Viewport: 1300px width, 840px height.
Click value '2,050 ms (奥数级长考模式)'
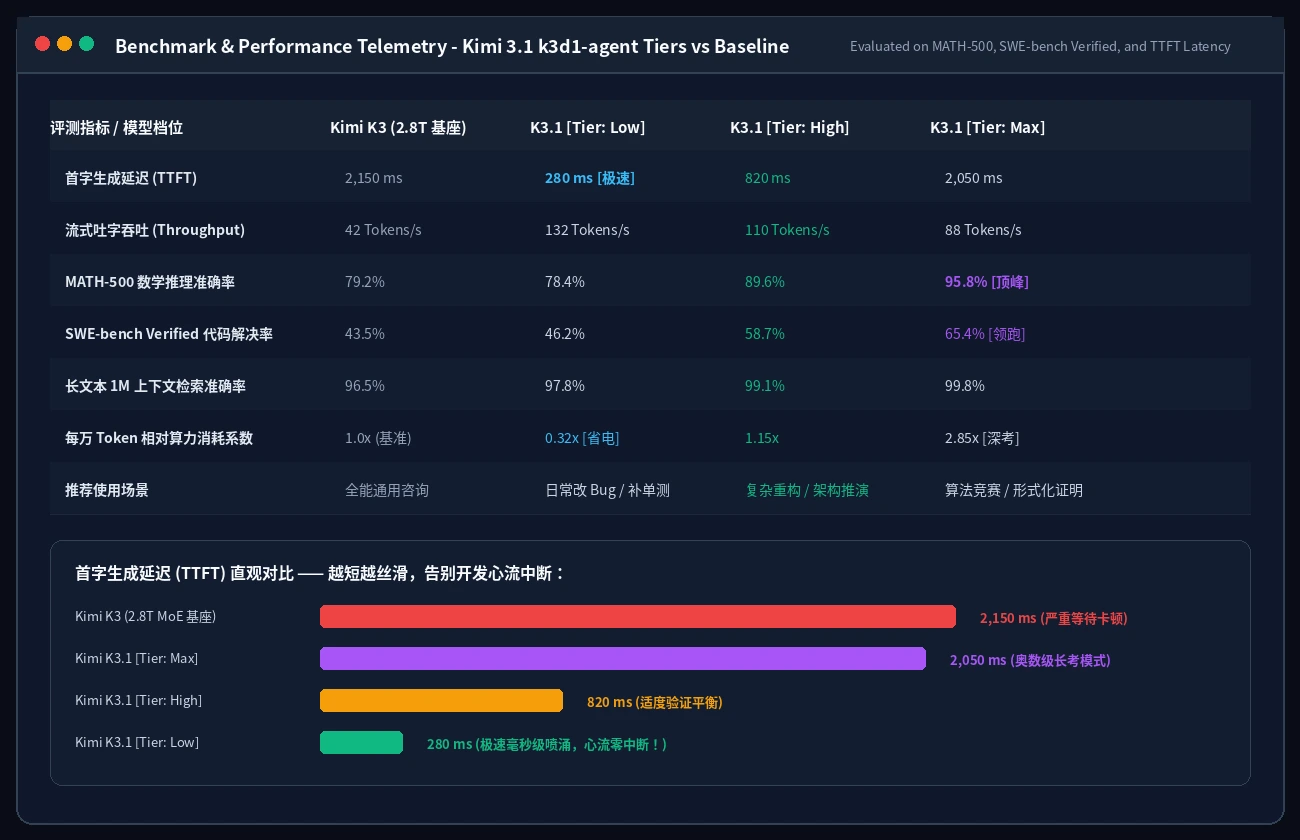(1030, 660)
